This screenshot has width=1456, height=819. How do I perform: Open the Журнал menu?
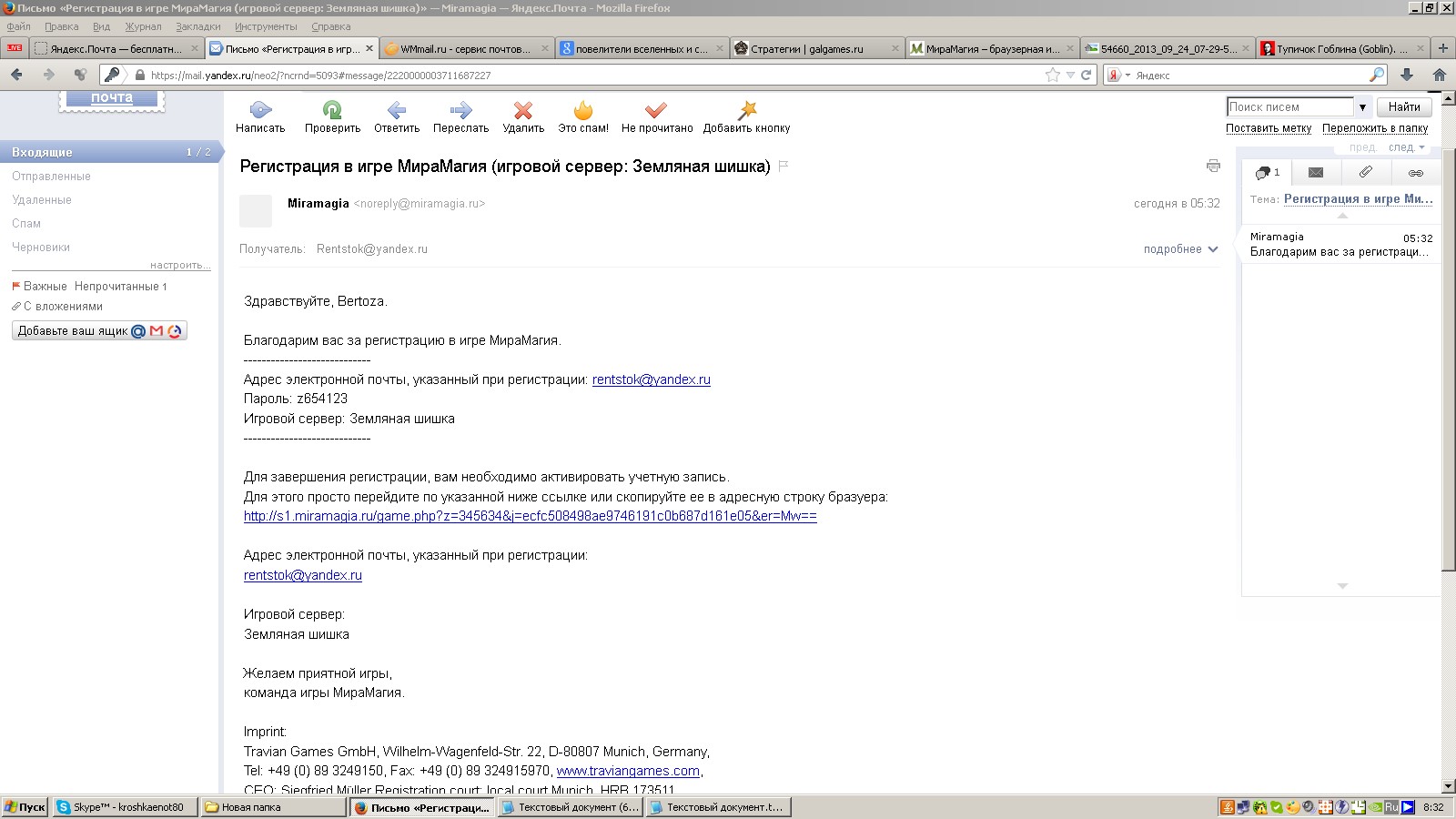(143, 26)
